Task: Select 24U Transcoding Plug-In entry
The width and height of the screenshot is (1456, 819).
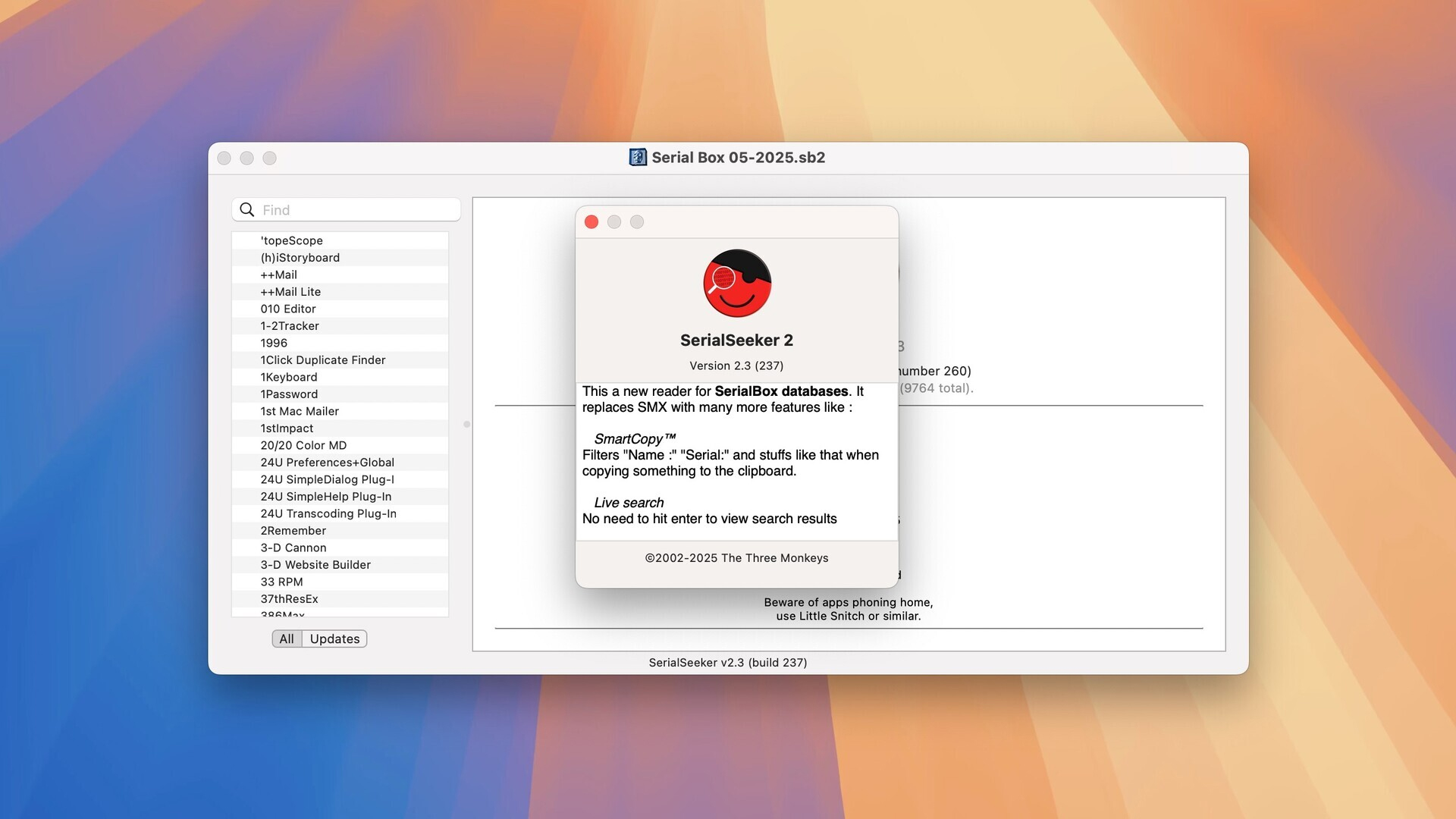Action: click(340, 513)
